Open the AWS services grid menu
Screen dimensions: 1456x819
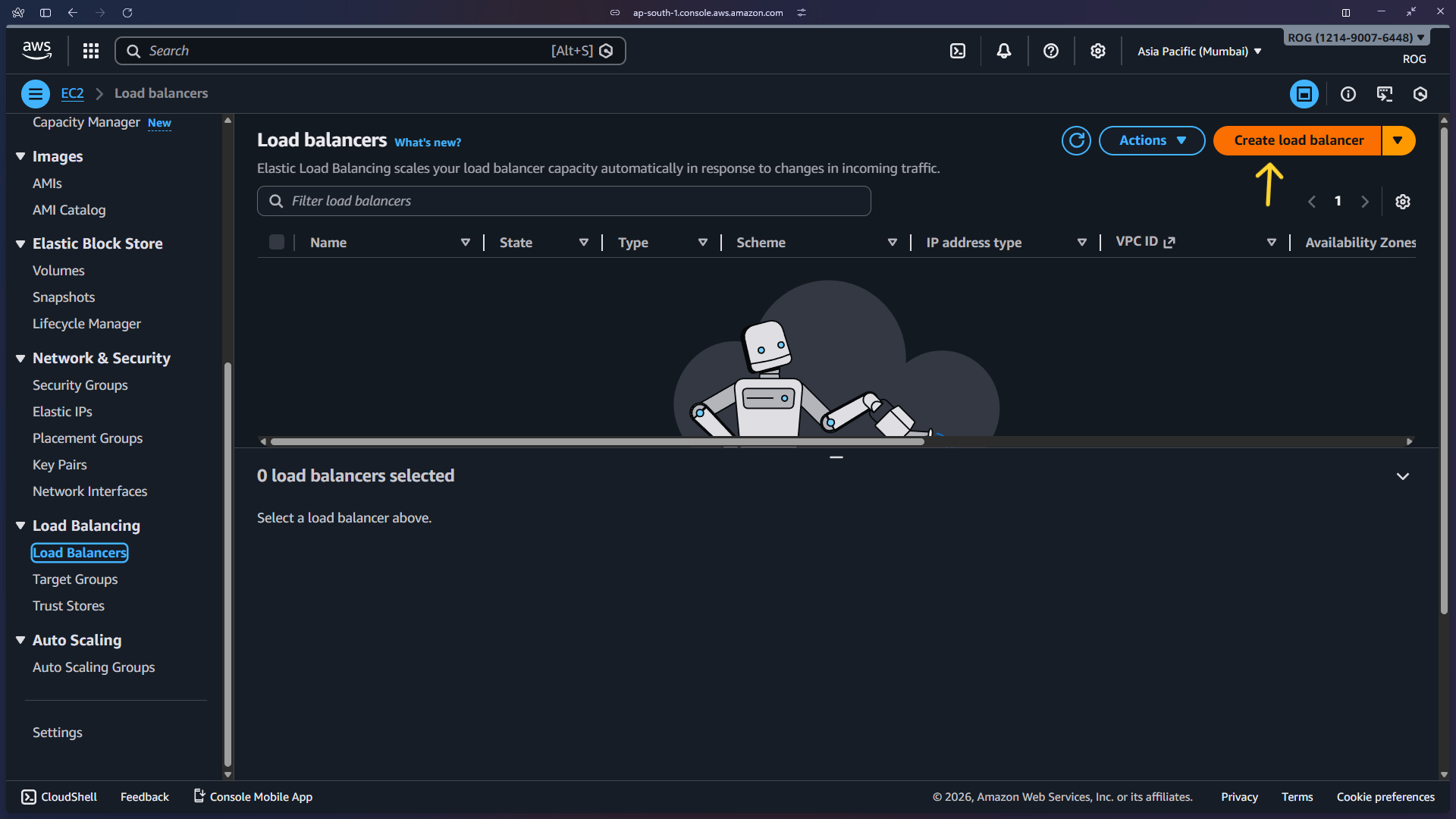[91, 50]
